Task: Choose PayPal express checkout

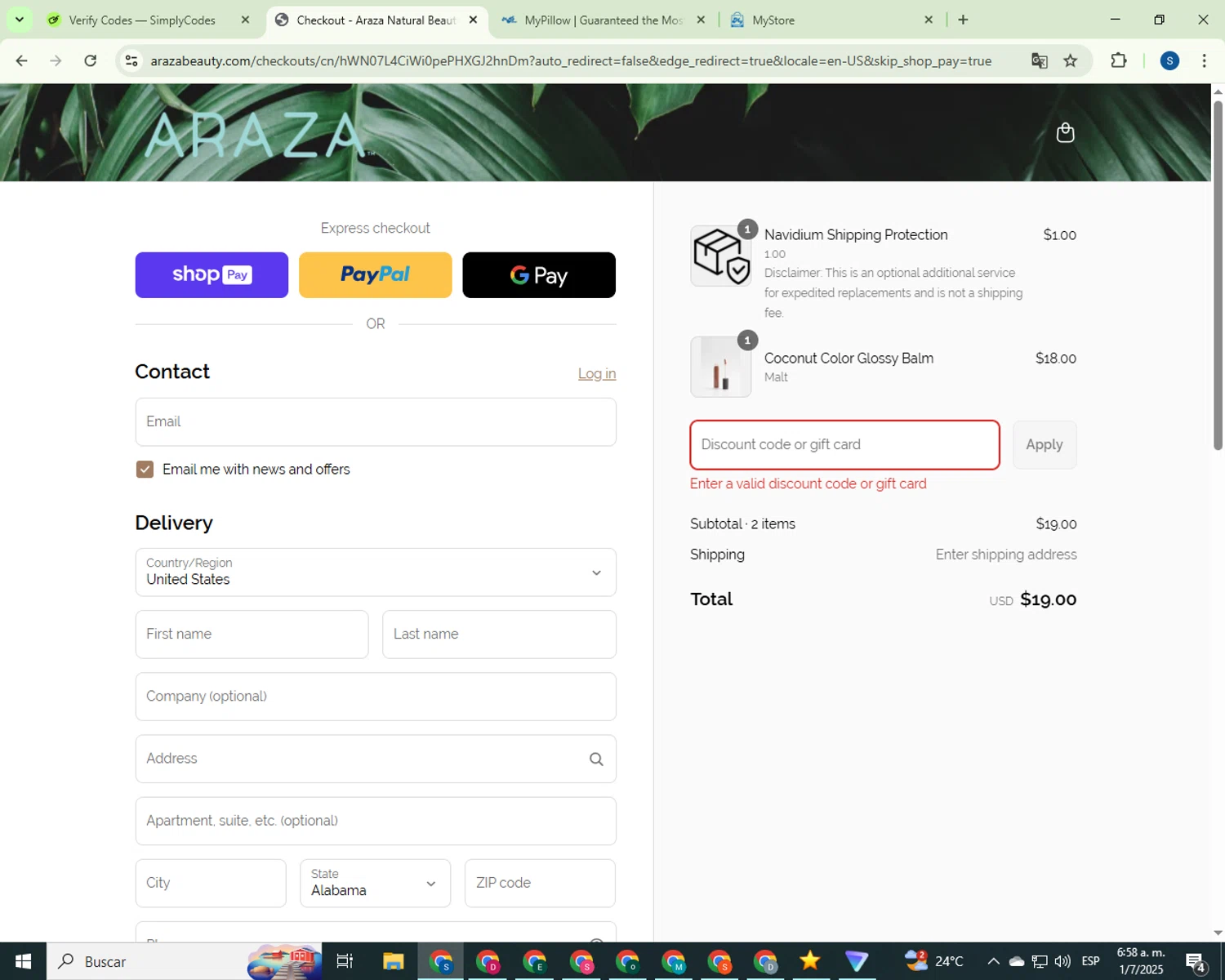Action: (376, 275)
